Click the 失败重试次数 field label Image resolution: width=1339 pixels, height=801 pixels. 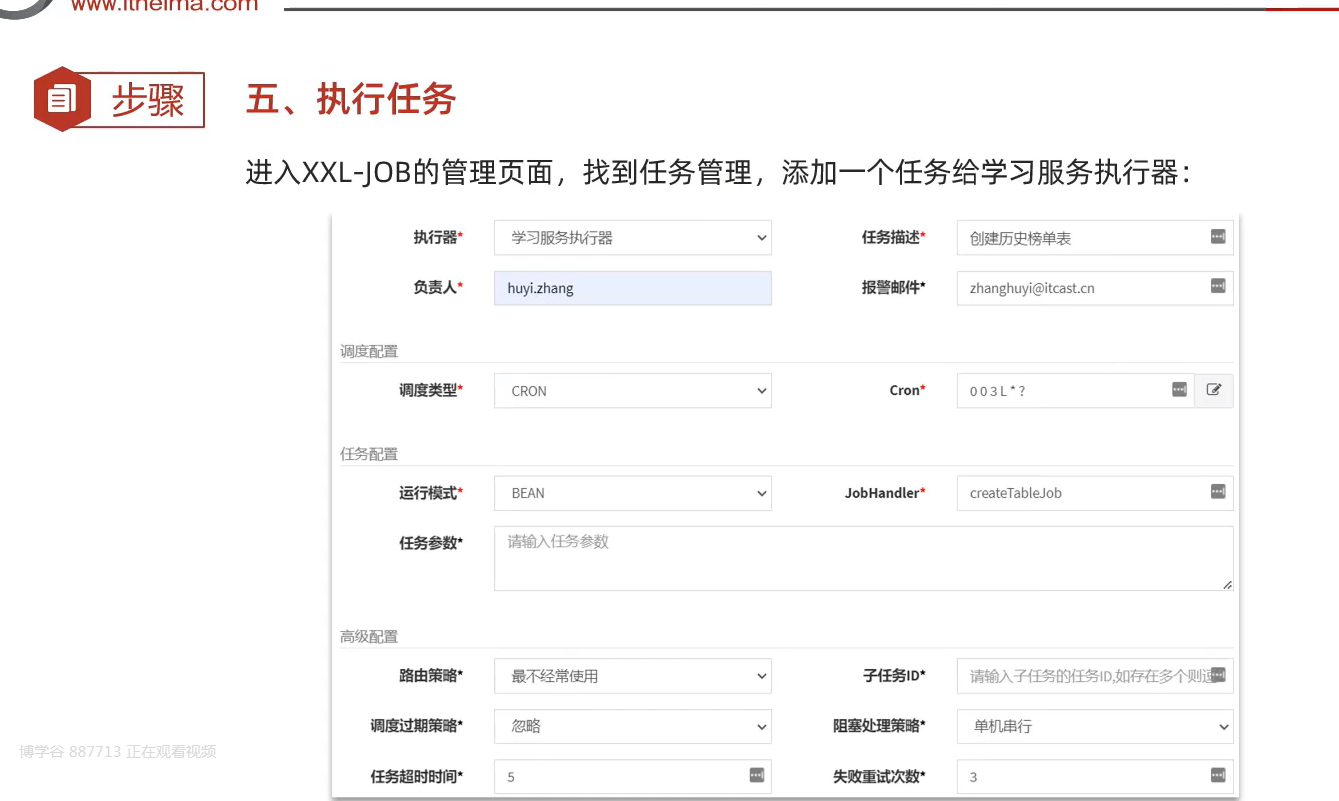coord(880,776)
